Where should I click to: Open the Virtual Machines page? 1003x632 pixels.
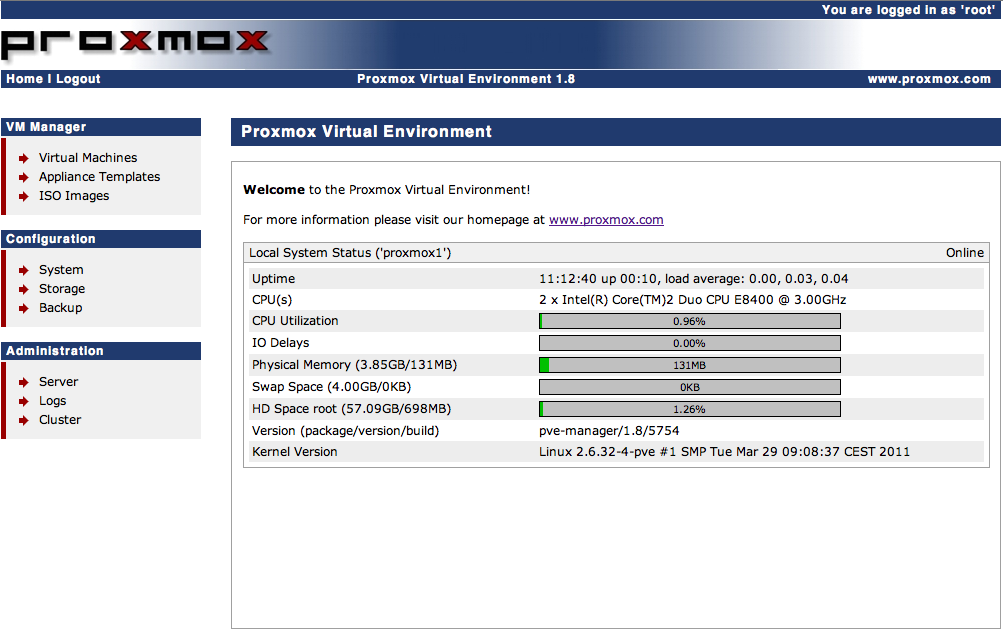click(88, 158)
